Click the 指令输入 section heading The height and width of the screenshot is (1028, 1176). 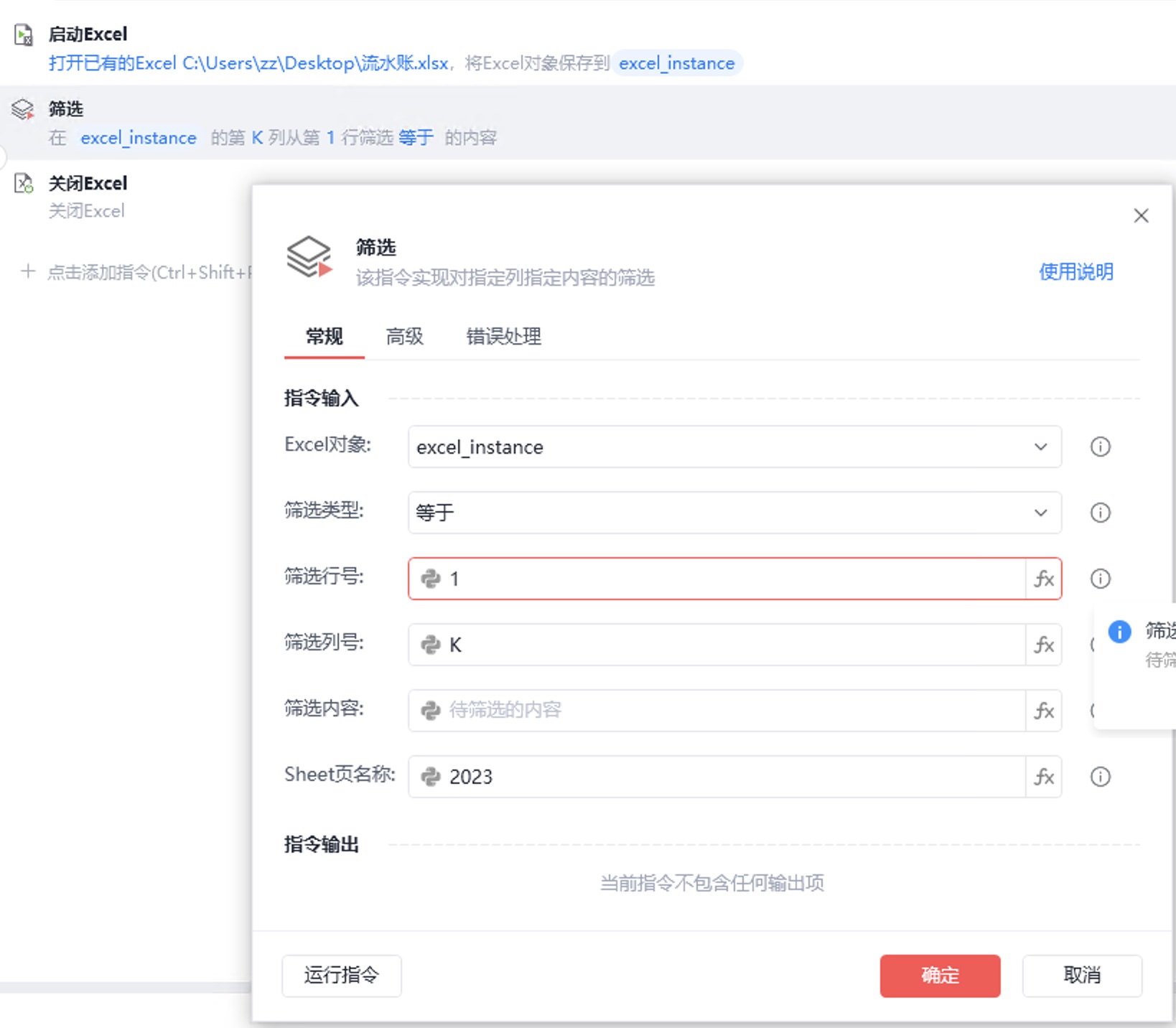321,398
